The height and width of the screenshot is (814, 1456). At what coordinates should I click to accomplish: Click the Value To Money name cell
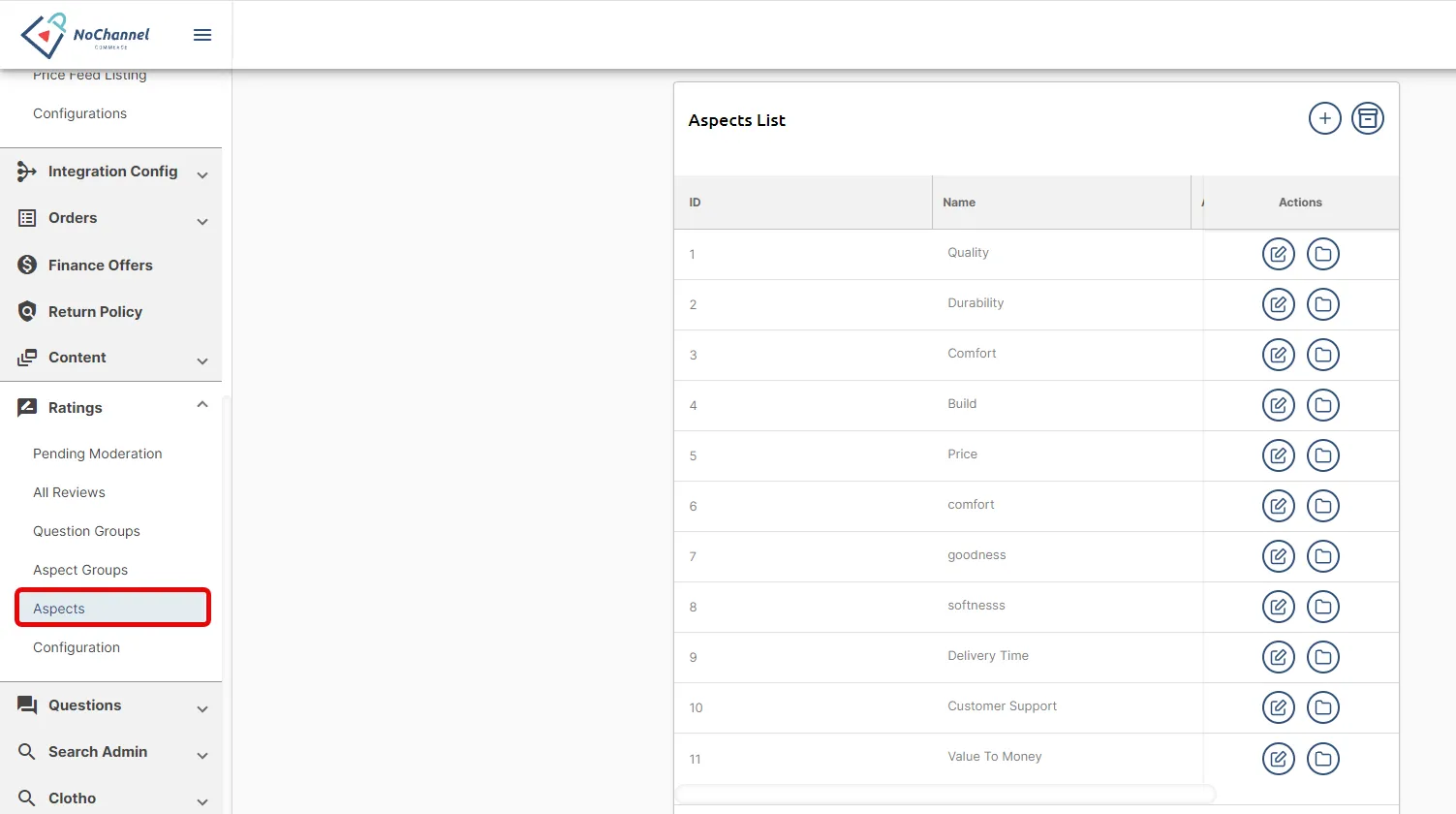995,757
